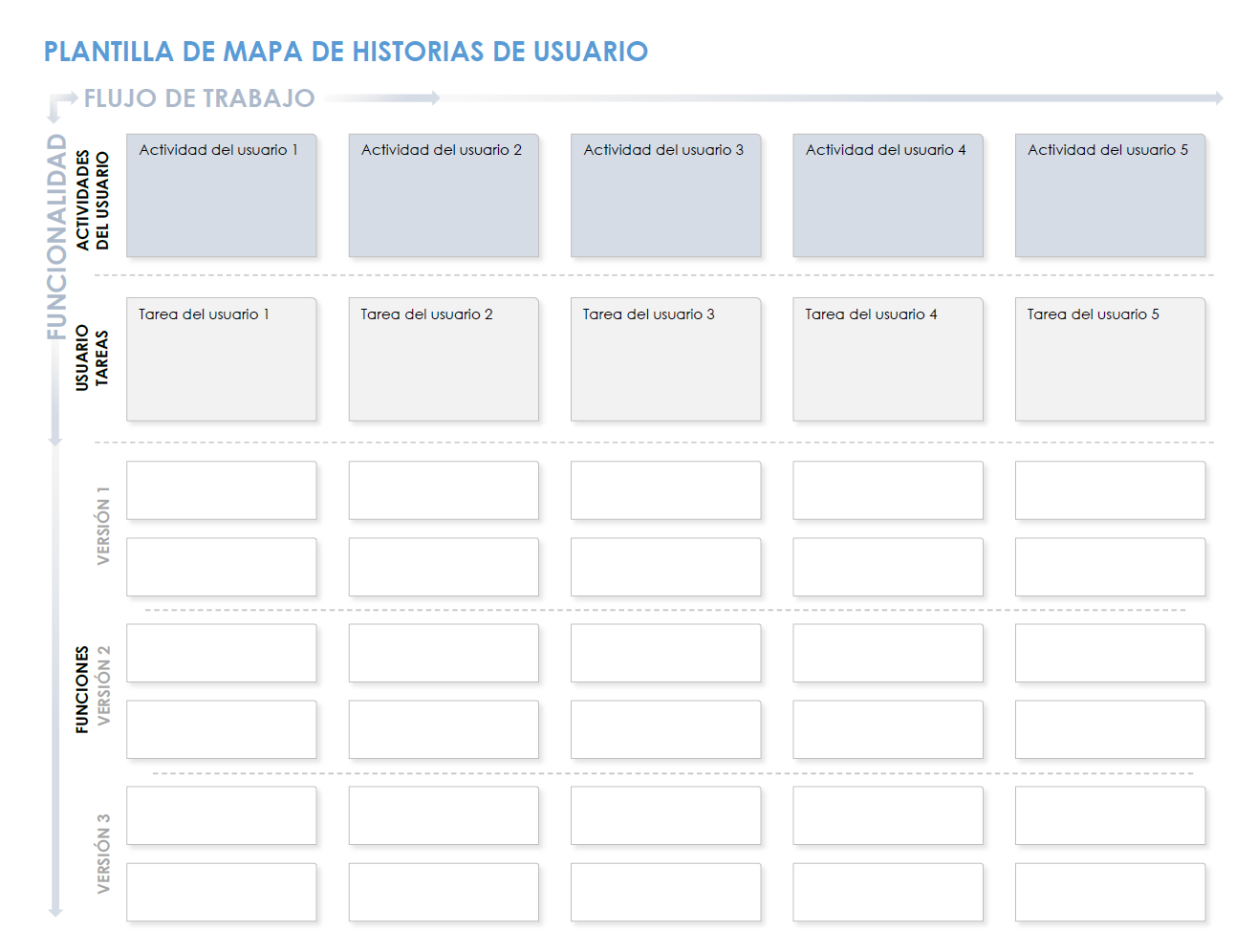The width and height of the screenshot is (1257, 952).
Task: Select the 'Actividad del usuario 3' card
Action: (666, 196)
